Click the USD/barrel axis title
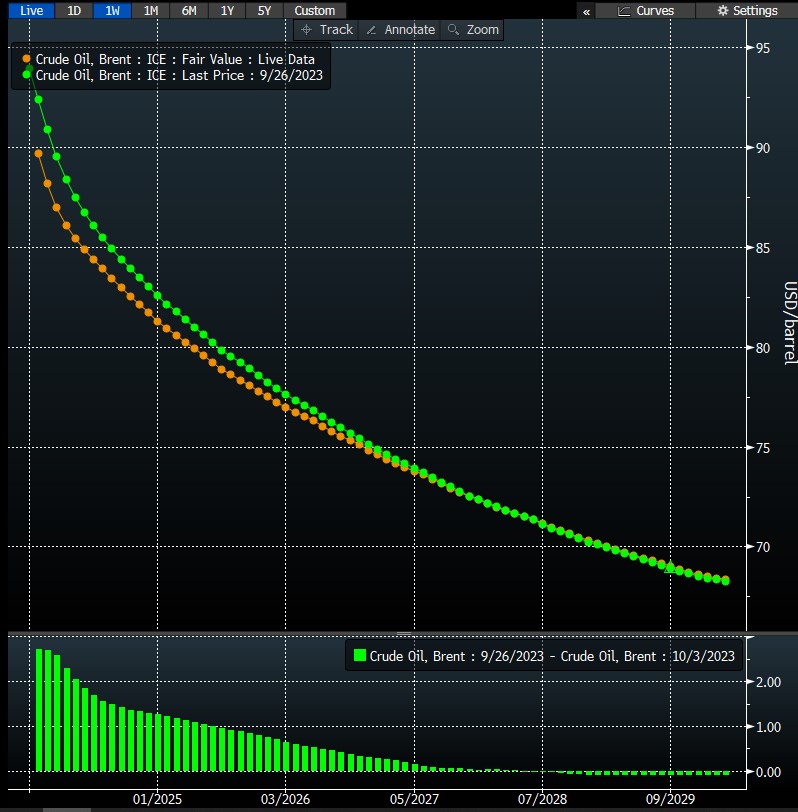 point(789,323)
